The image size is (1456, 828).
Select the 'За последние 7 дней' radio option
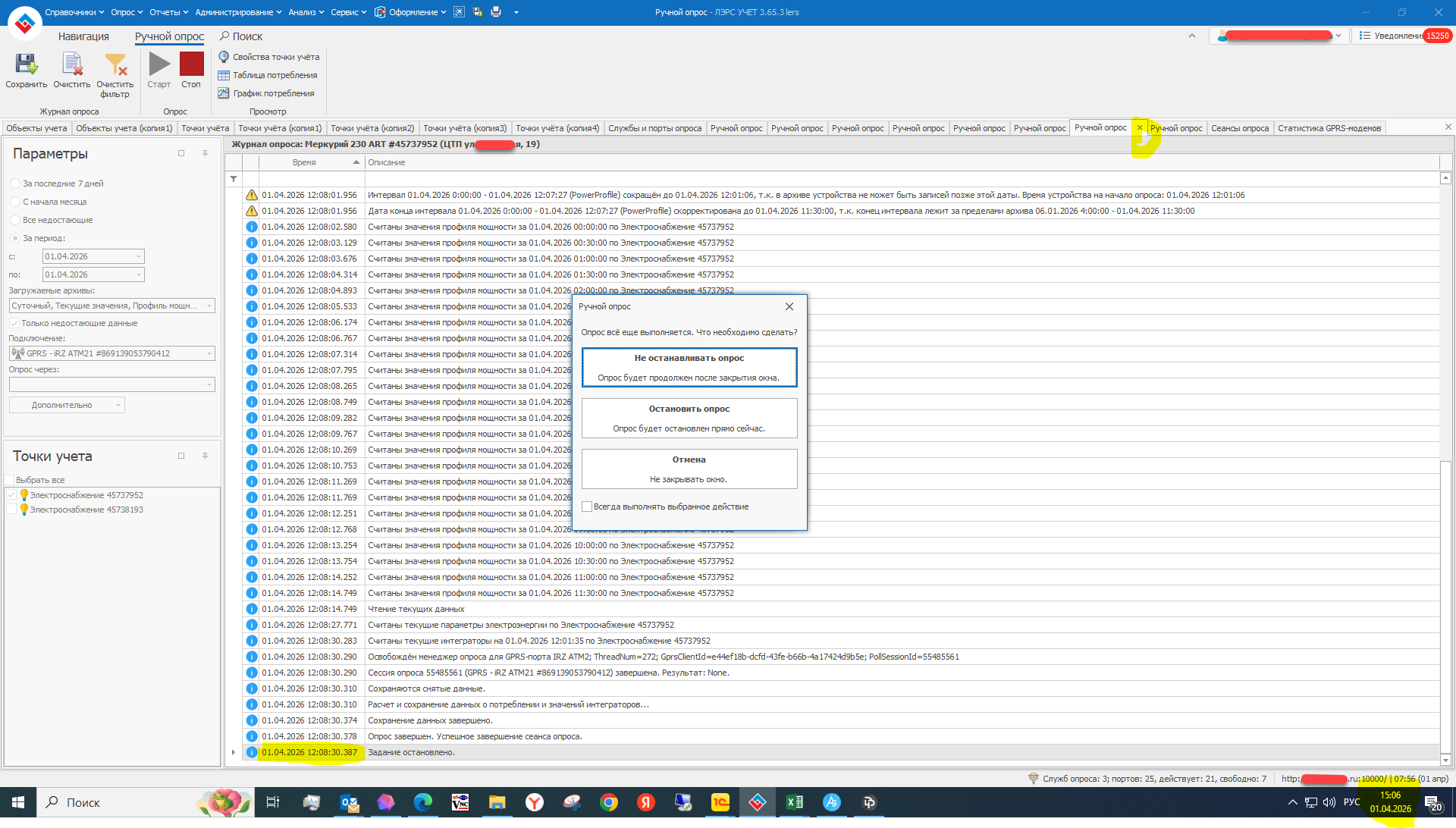click(x=15, y=183)
